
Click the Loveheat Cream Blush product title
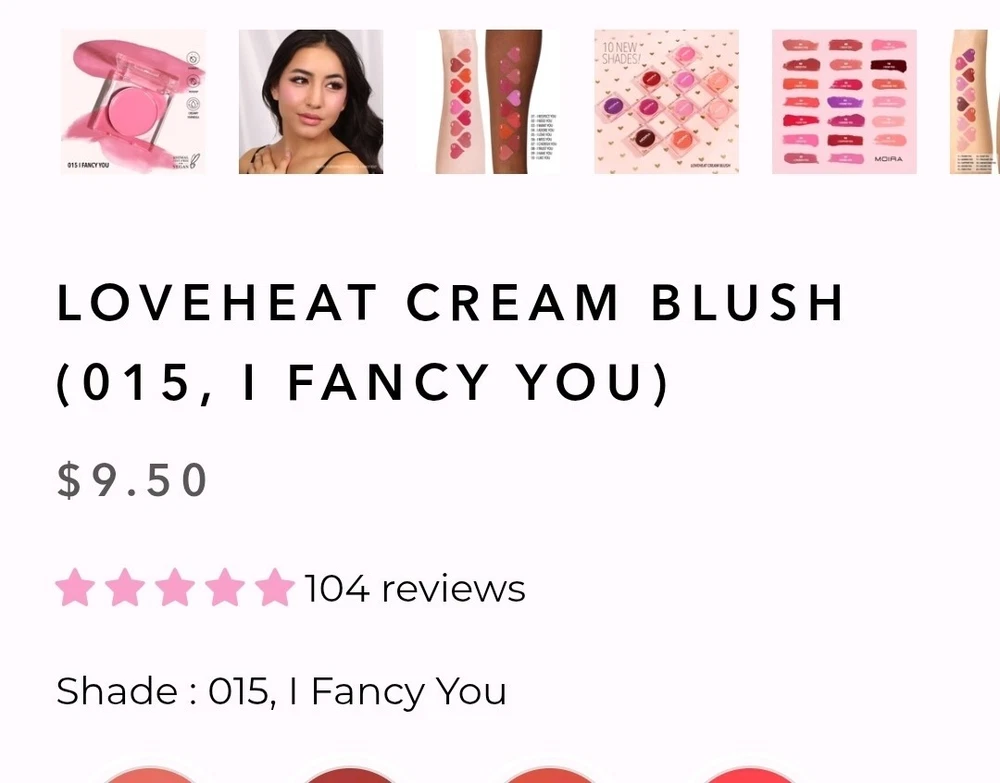(452, 342)
